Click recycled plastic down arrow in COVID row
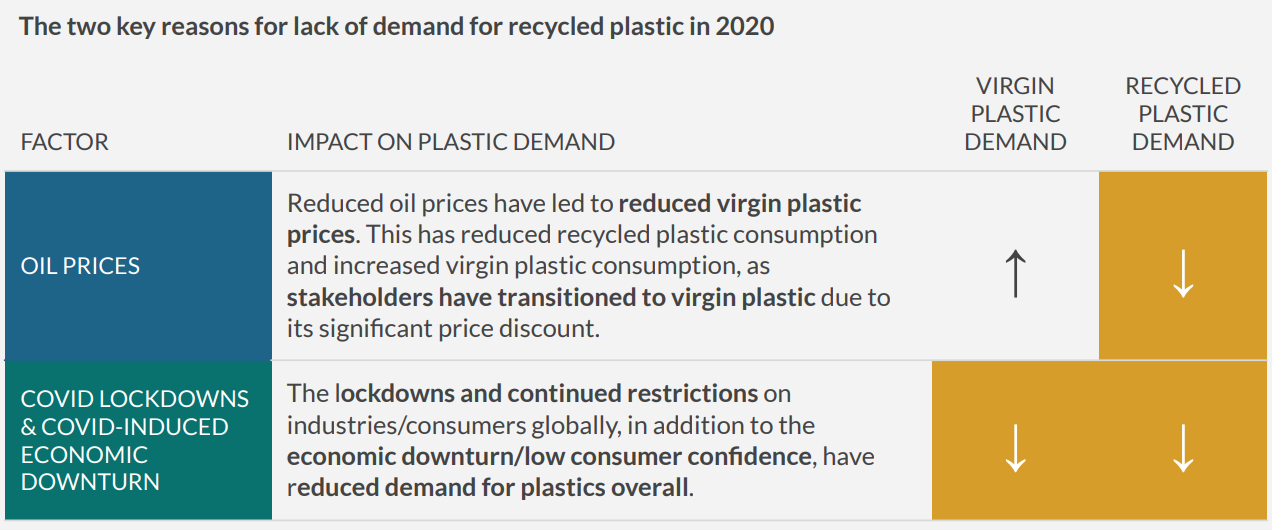The height and width of the screenshot is (530, 1272). click(1183, 448)
